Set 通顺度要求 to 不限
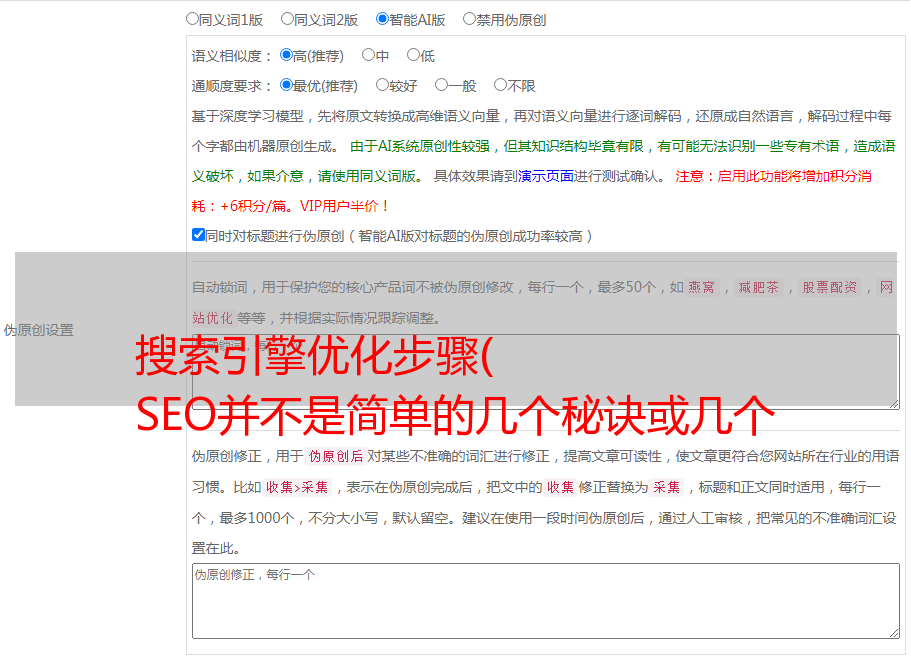The width and height of the screenshot is (911, 658). pos(500,85)
